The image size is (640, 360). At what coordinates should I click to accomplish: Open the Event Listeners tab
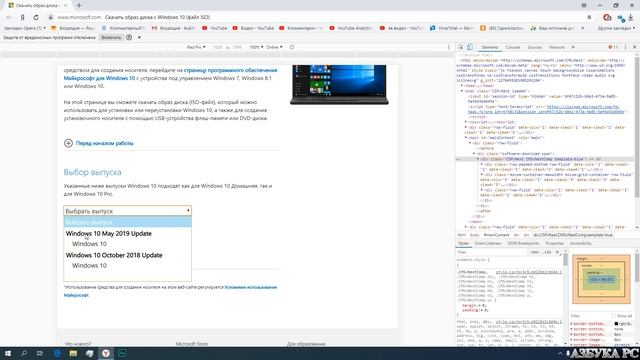(x=488, y=243)
